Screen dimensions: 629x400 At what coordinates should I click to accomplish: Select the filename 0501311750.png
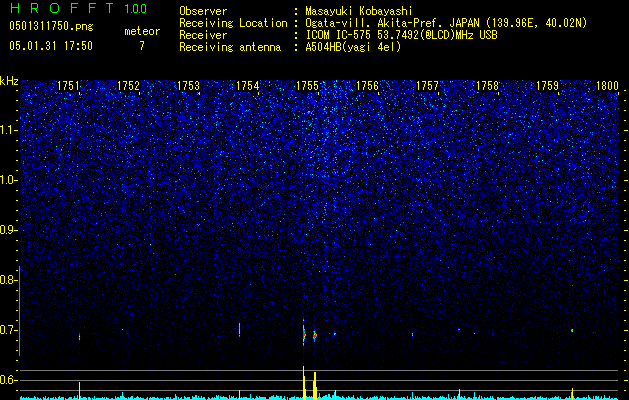51,26
